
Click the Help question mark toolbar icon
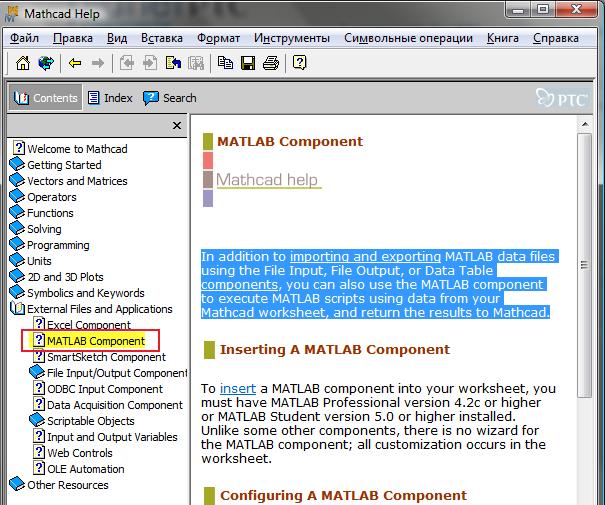300,62
